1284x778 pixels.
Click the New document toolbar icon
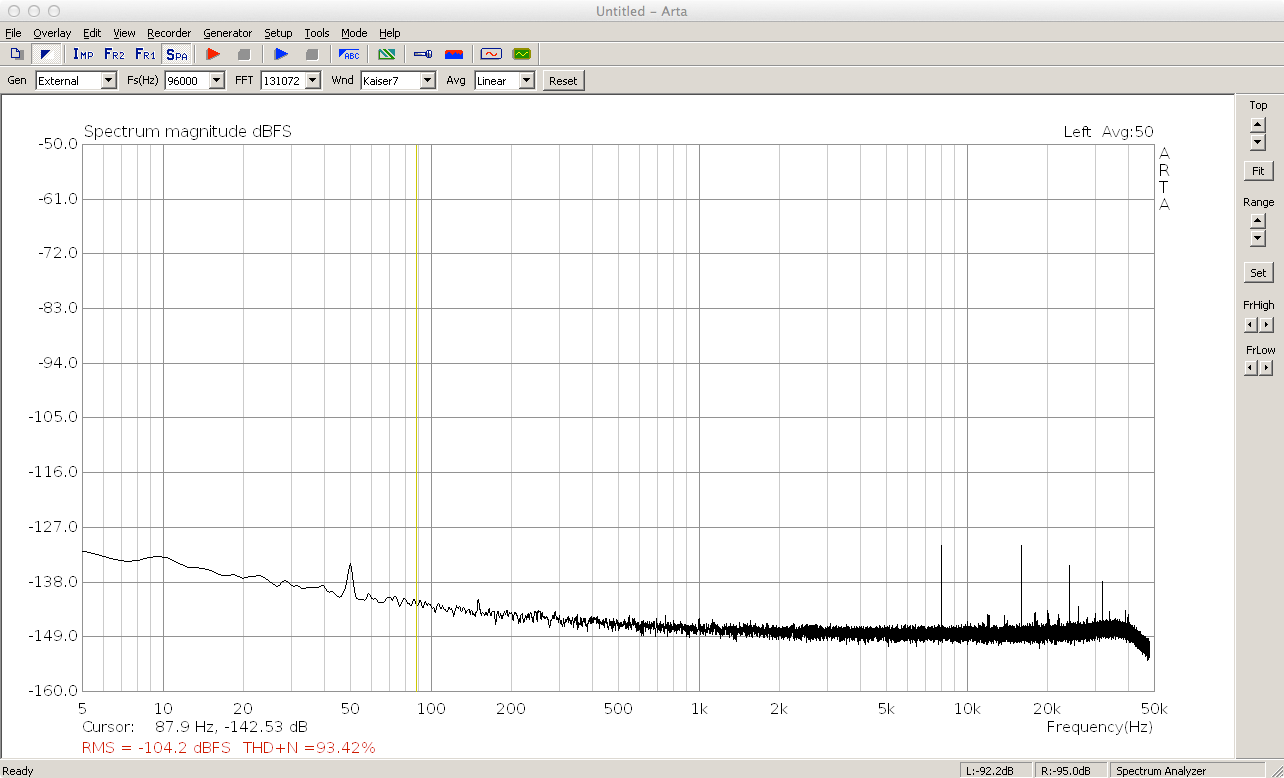pyautogui.click(x=15, y=54)
